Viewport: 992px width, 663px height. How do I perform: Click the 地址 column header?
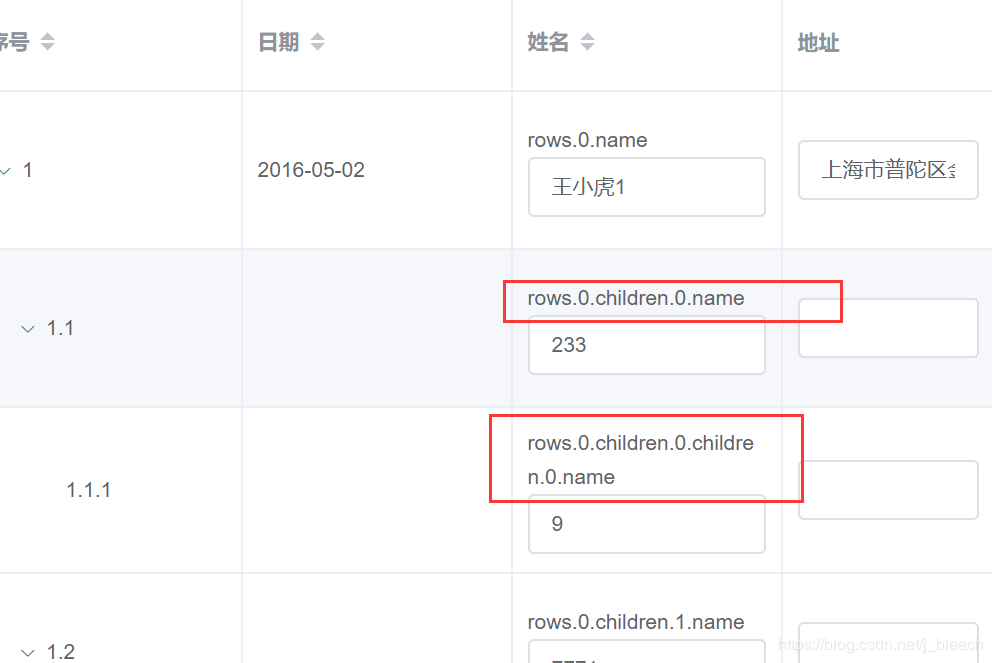[x=817, y=43]
